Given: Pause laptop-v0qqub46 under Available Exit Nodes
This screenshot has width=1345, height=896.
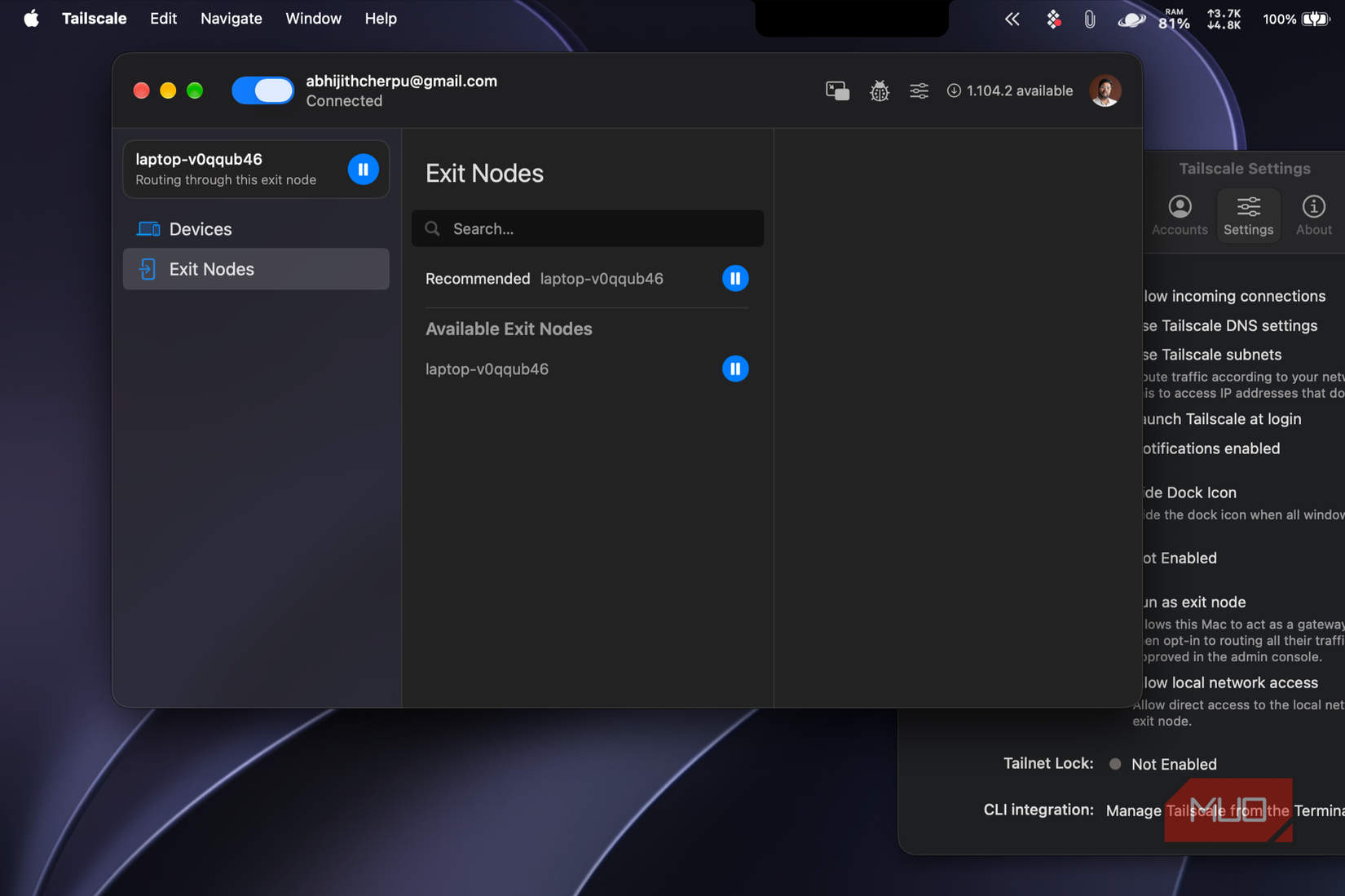Looking at the screenshot, I should coord(735,369).
